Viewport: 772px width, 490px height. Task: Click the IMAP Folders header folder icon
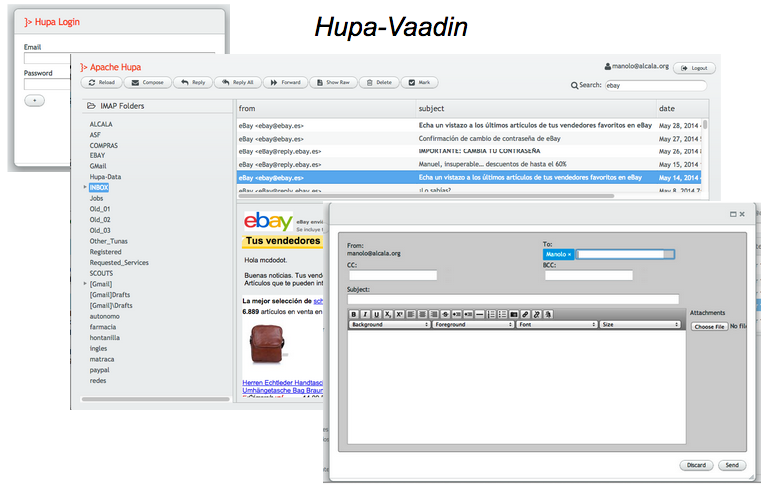coord(91,106)
